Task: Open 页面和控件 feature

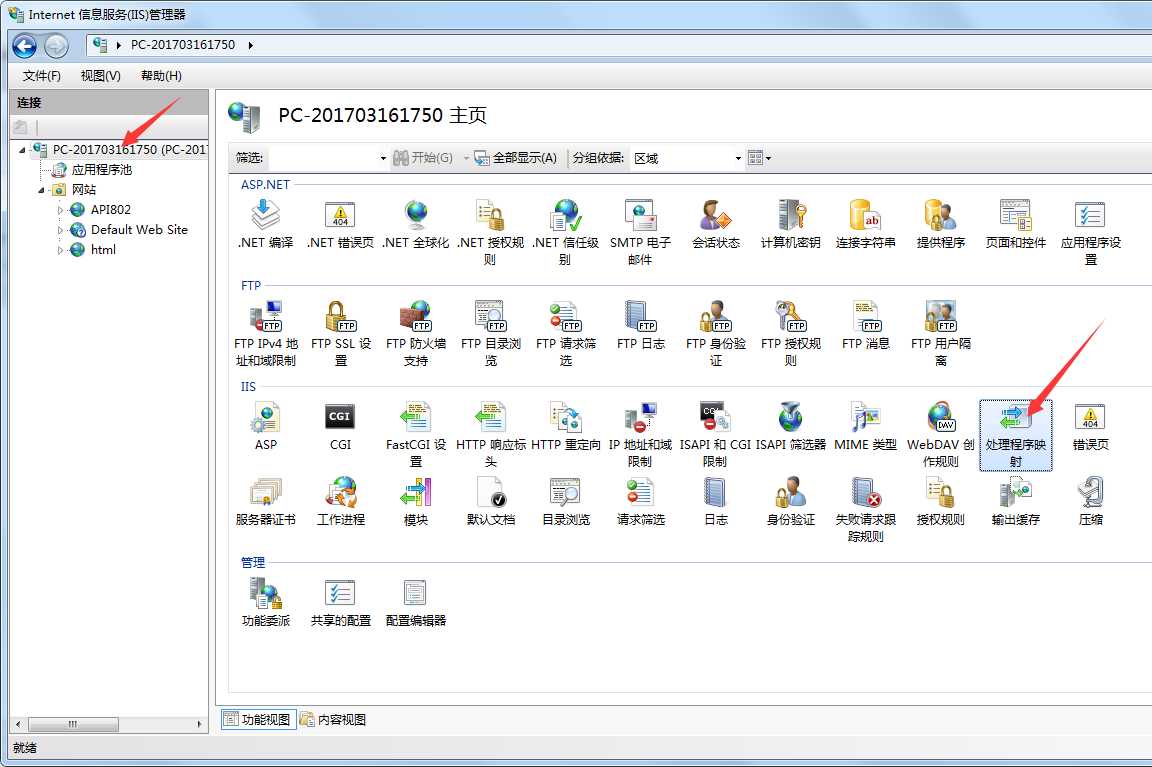Action: click(1015, 225)
